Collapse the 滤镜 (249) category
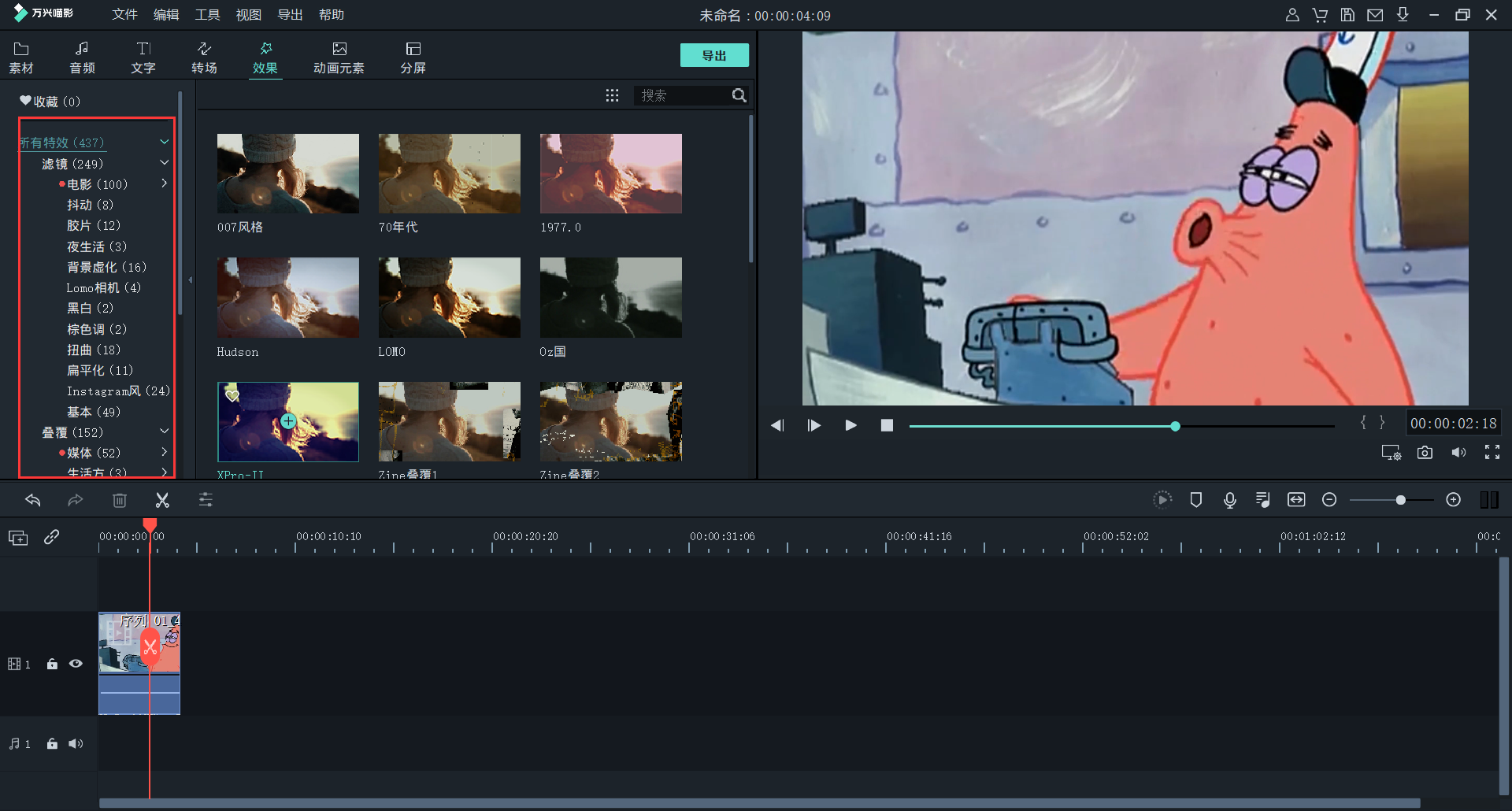The image size is (1512, 811). pos(164,163)
